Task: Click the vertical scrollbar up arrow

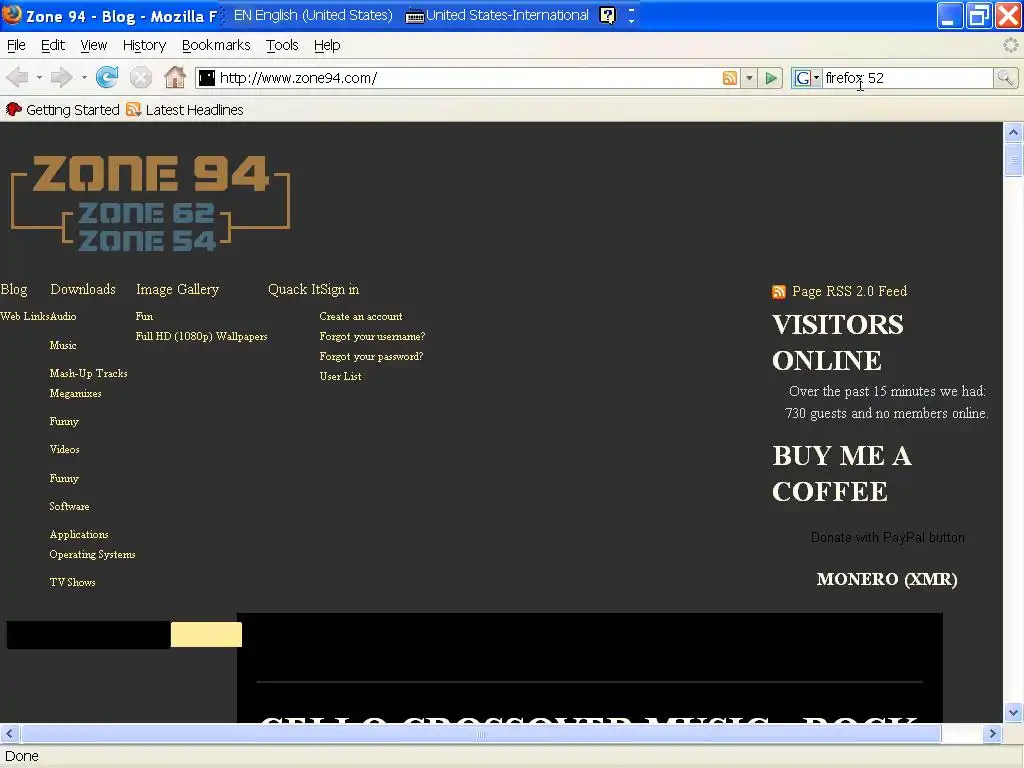Action: [1013, 133]
